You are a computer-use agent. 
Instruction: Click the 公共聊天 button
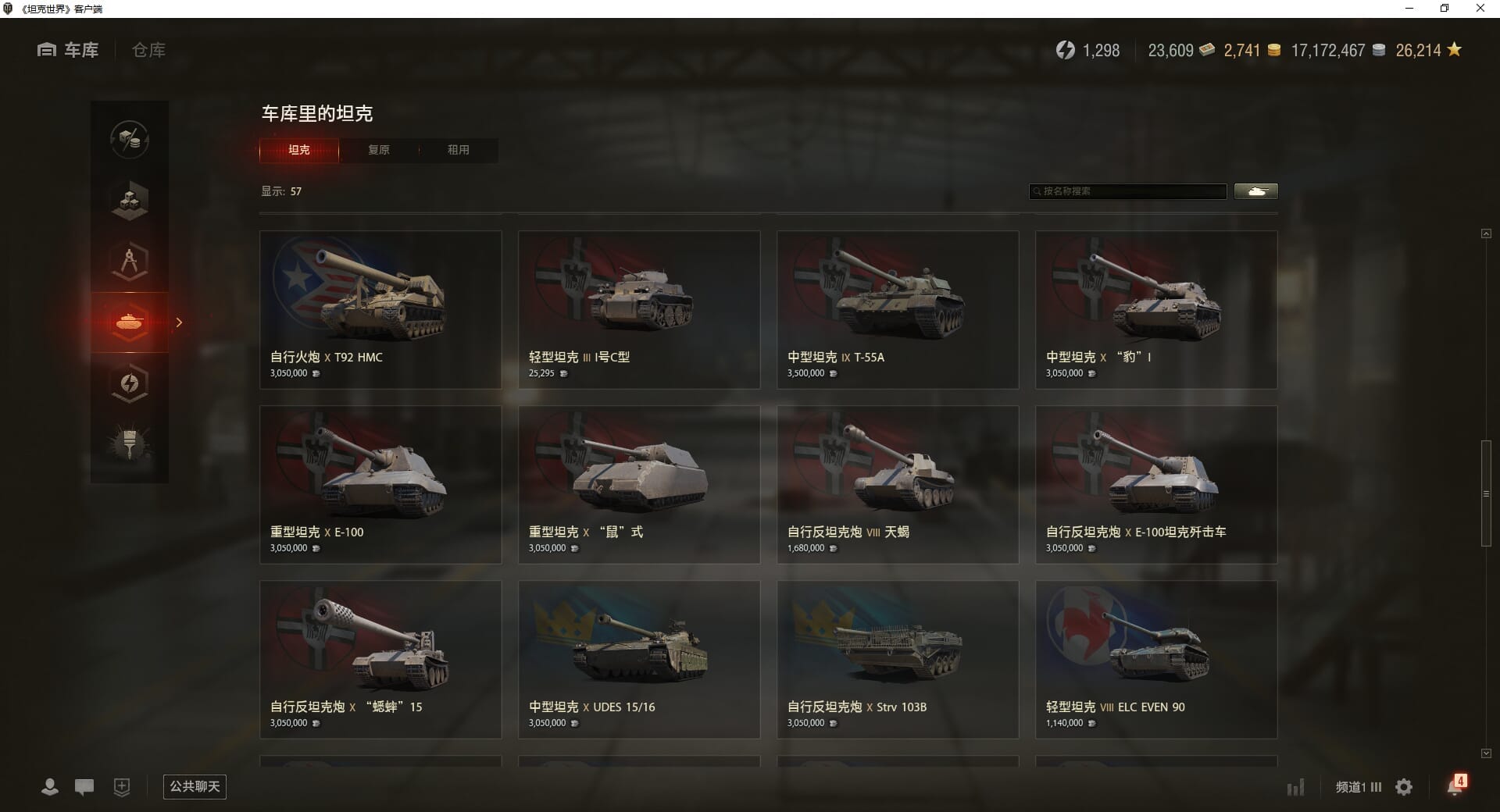[195, 787]
